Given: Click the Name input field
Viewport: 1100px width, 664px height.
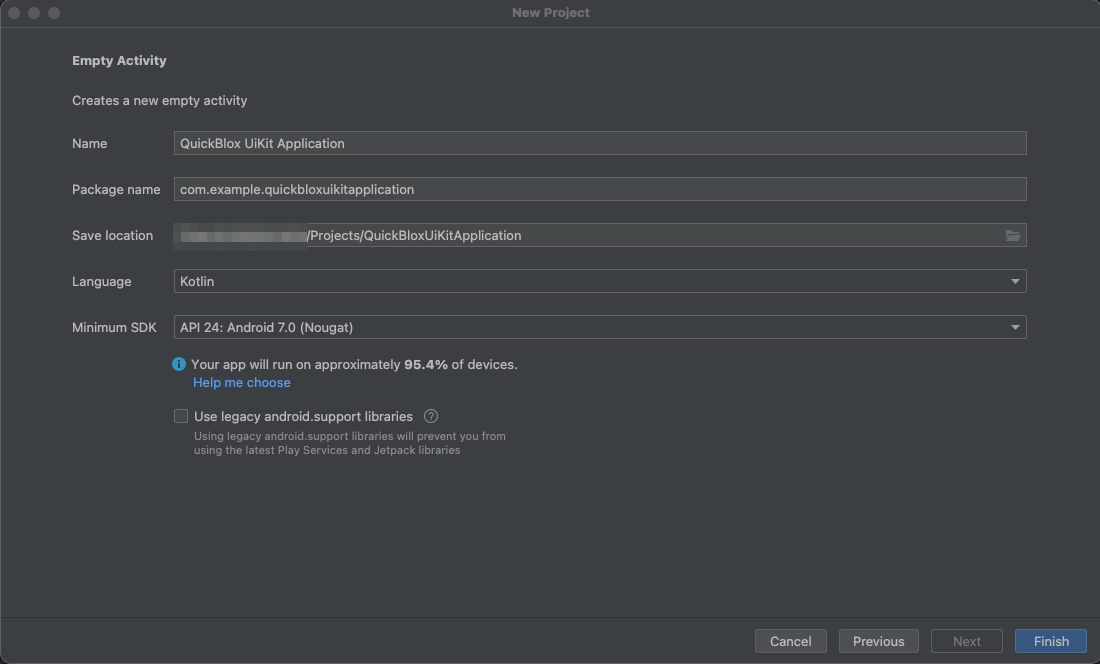Looking at the screenshot, I should pyautogui.click(x=600, y=143).
